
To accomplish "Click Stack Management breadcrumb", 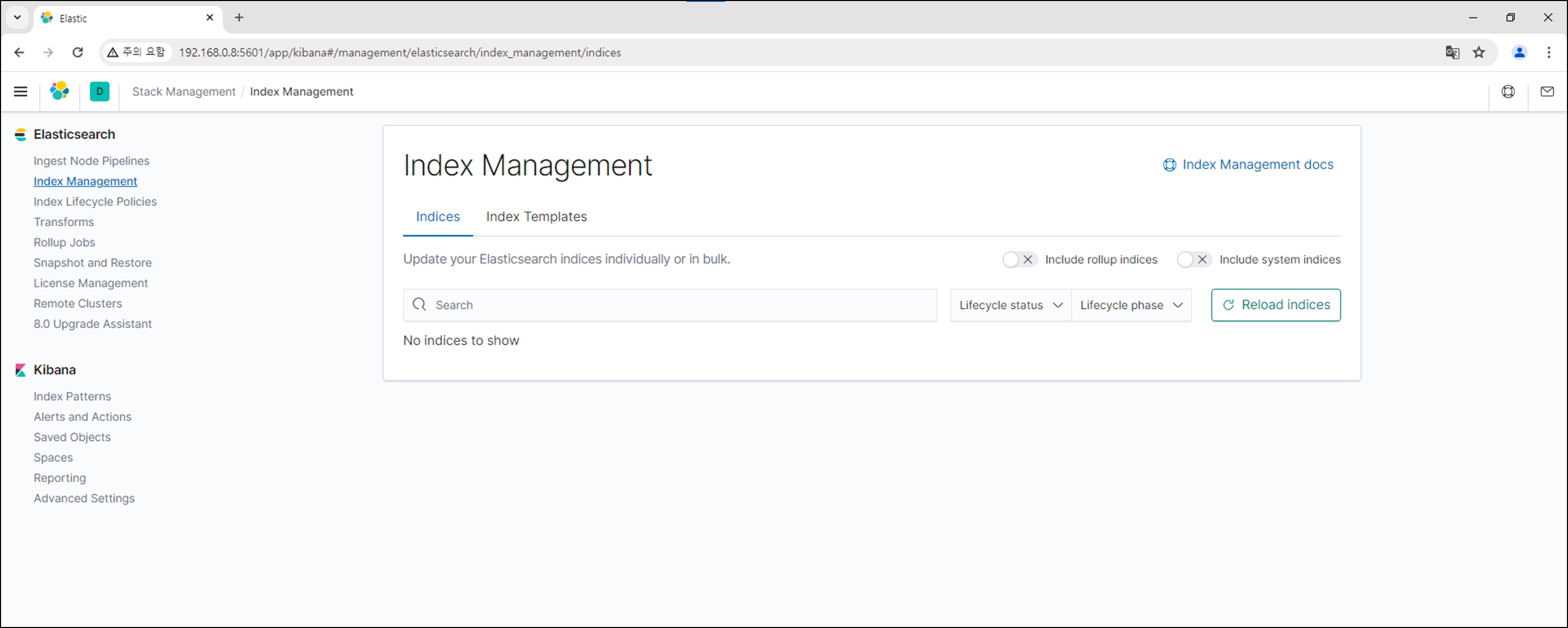I will [x=184, y=91].
